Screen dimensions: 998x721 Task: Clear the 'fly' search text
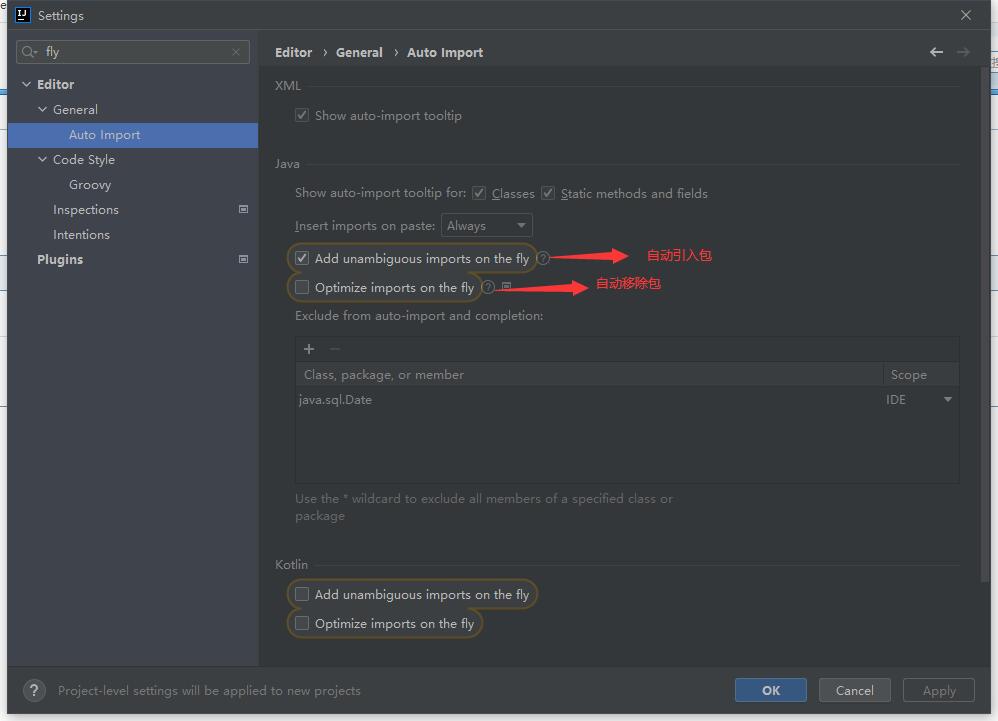[236, 52]
